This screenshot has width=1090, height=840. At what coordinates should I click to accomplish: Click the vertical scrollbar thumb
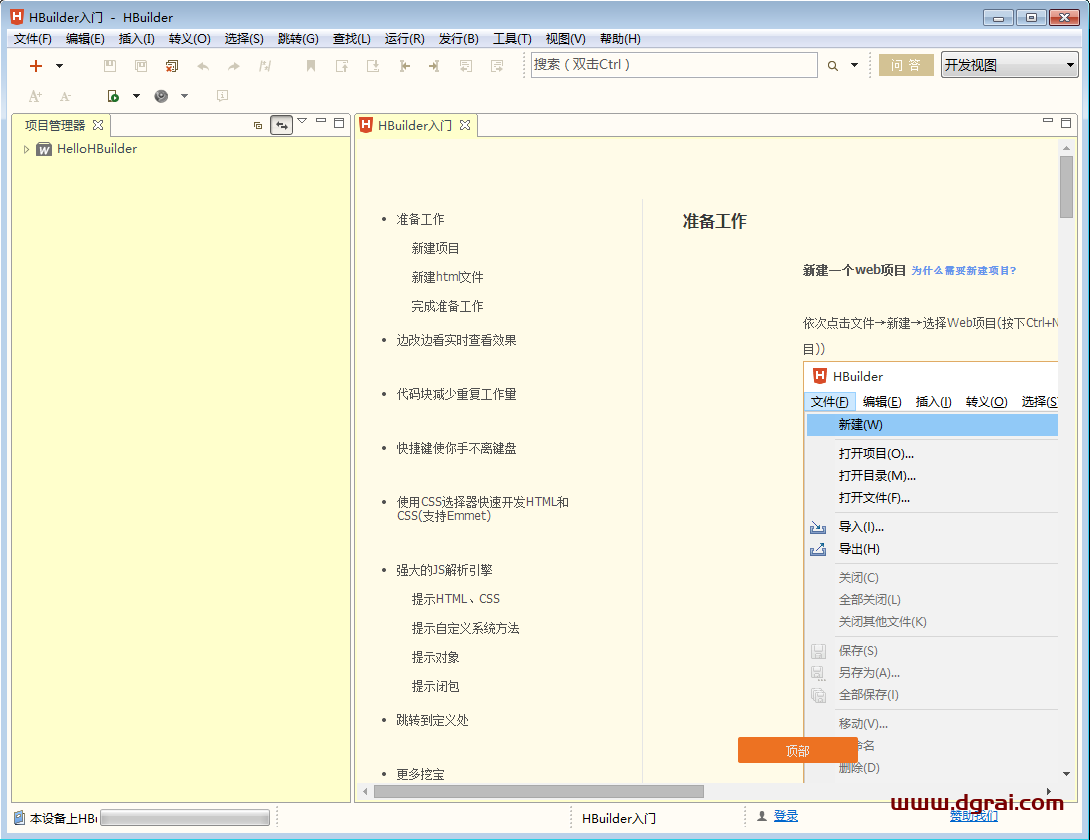coord(1066,187)
